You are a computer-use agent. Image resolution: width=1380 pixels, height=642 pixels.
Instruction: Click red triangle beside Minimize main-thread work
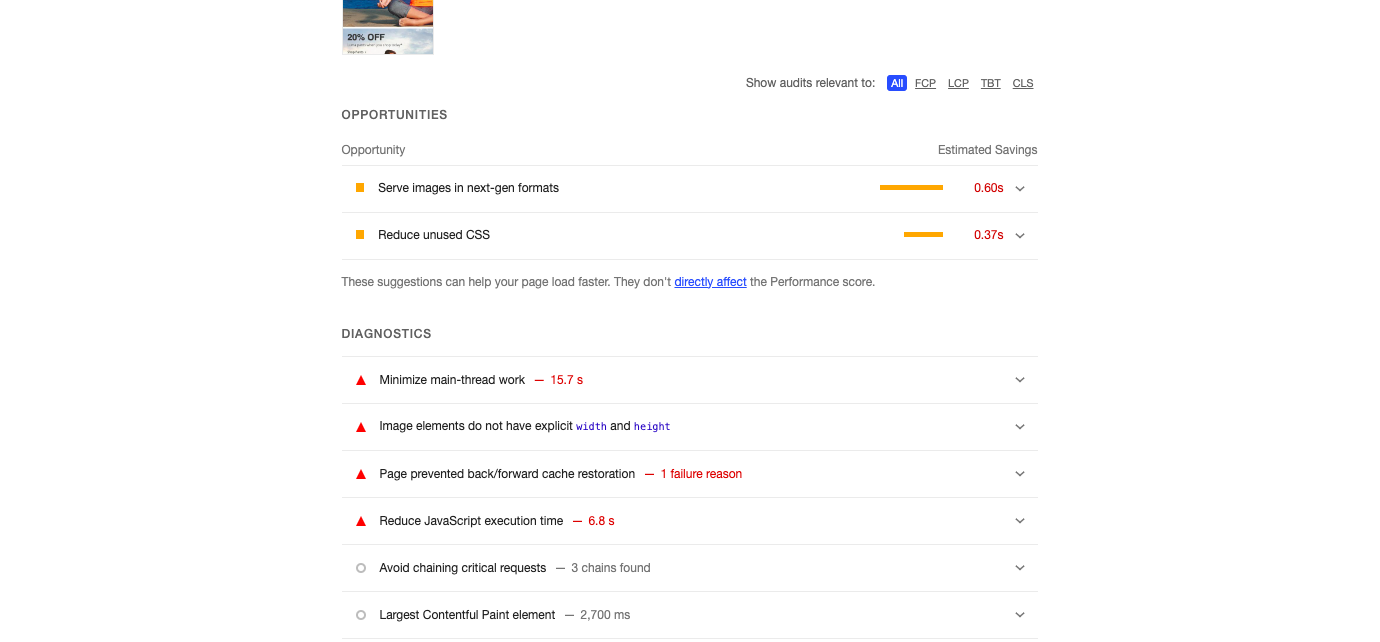361,380
